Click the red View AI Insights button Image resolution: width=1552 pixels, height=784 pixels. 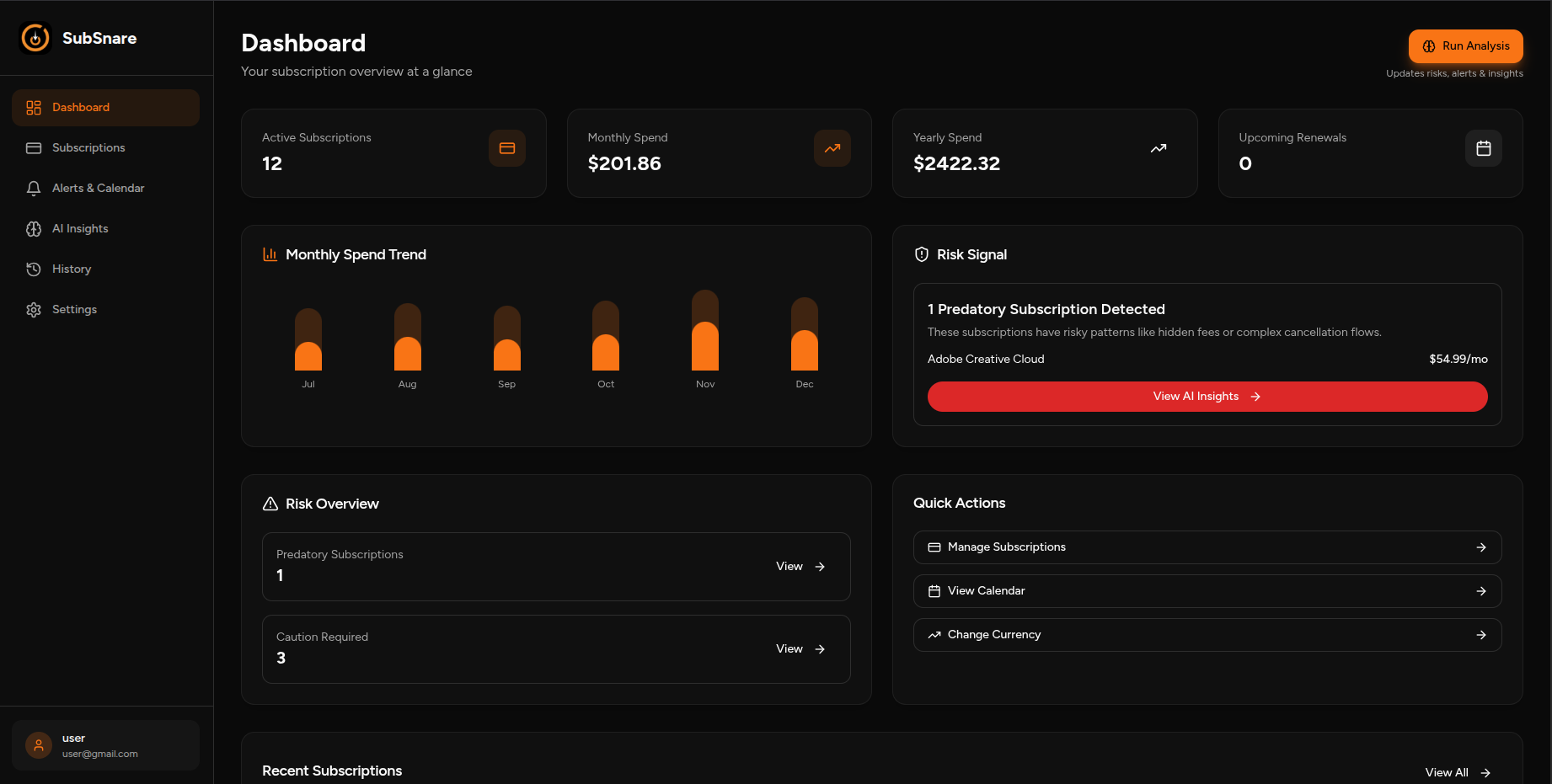coord(1207,397)
